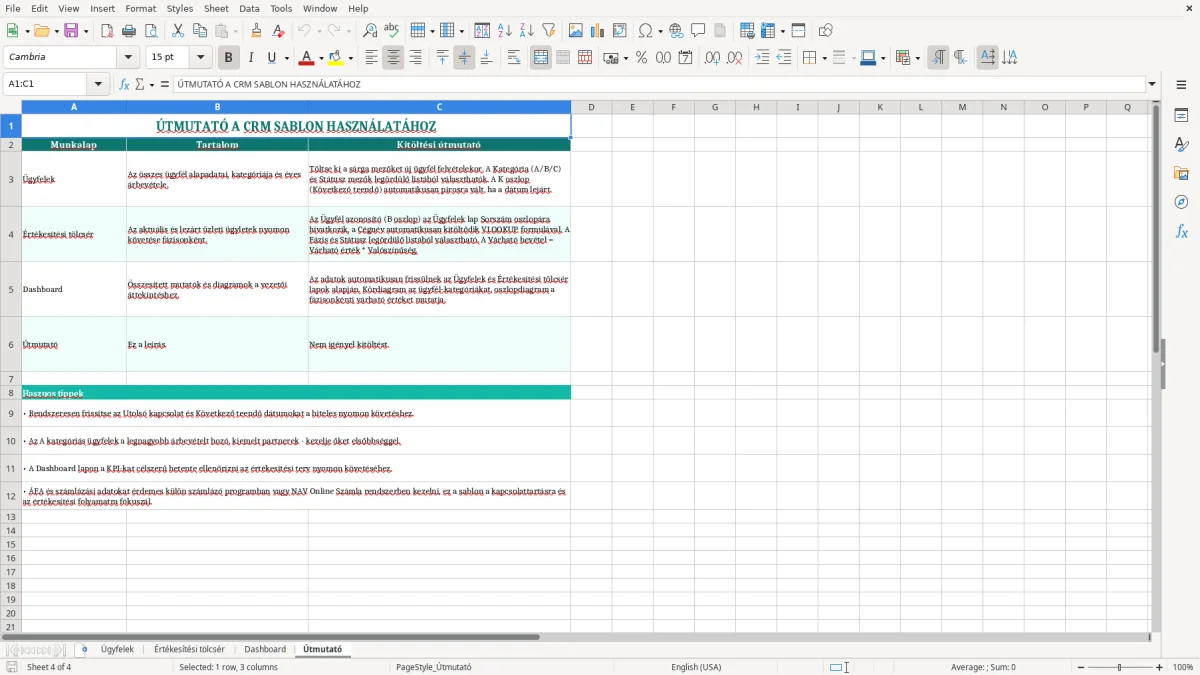
Task: Toggle Center Horizontally alignment
Action: tap(393, 58)
